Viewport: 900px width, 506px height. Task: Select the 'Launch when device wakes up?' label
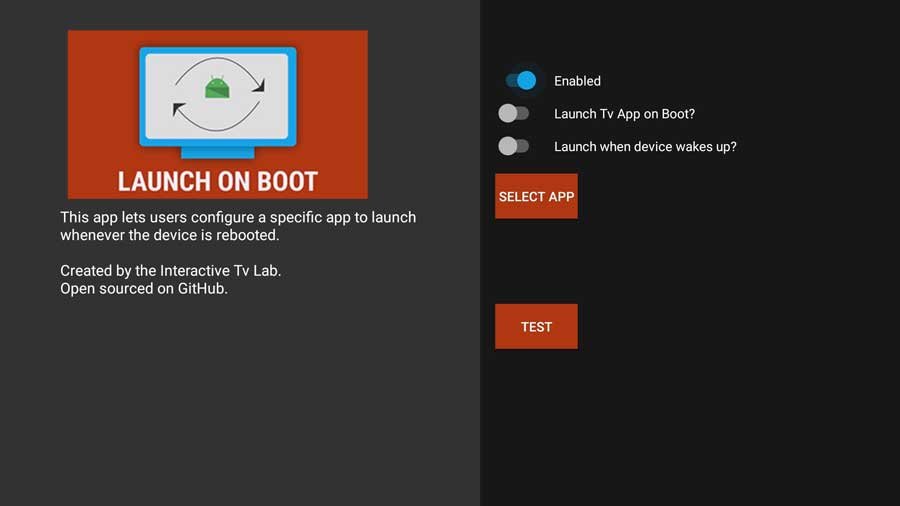(x=645, y=146)
